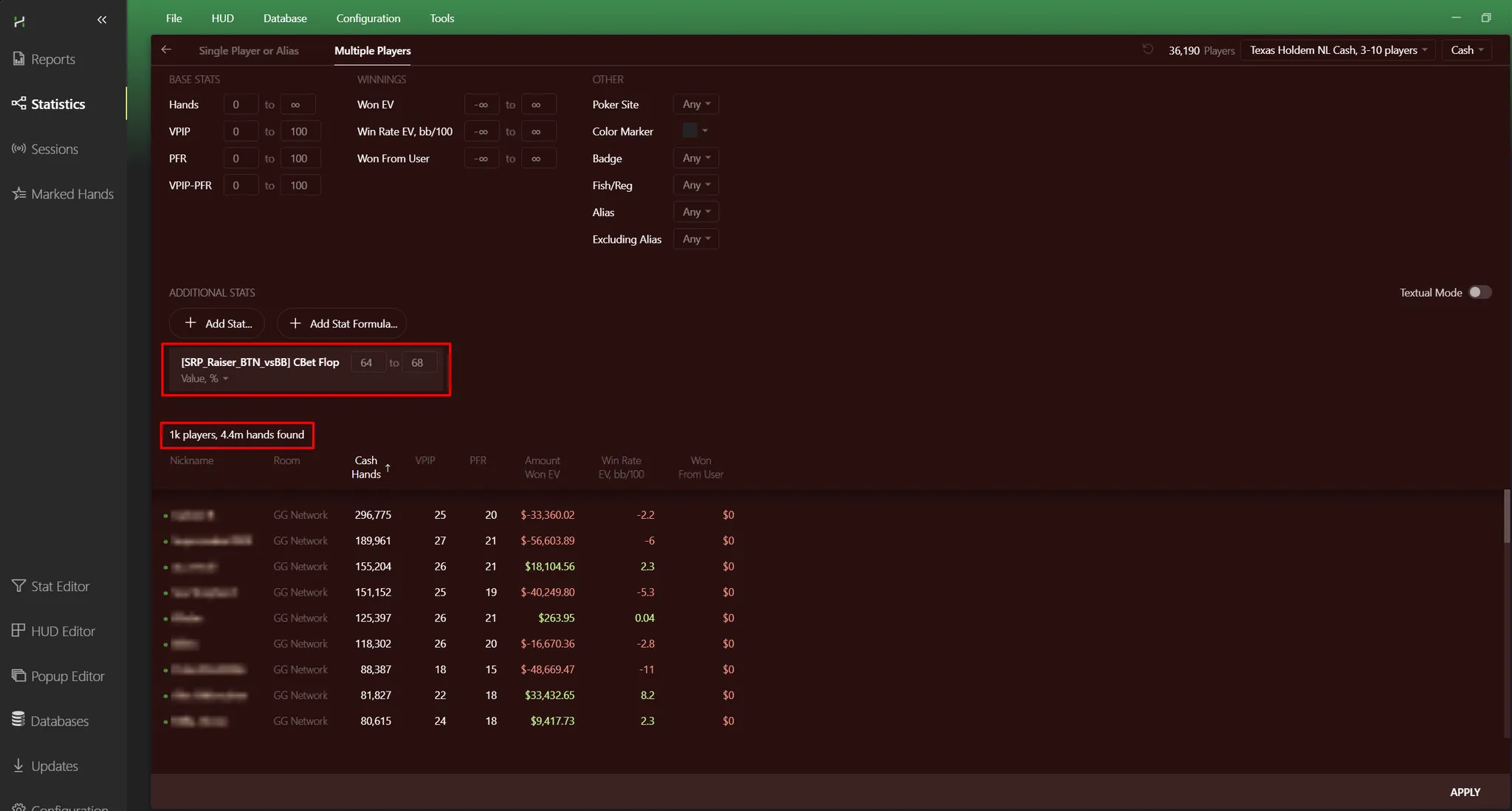Open the Value, % dropdown under CBet Flop
This screenshot has width=1512, height=811.
205,379
